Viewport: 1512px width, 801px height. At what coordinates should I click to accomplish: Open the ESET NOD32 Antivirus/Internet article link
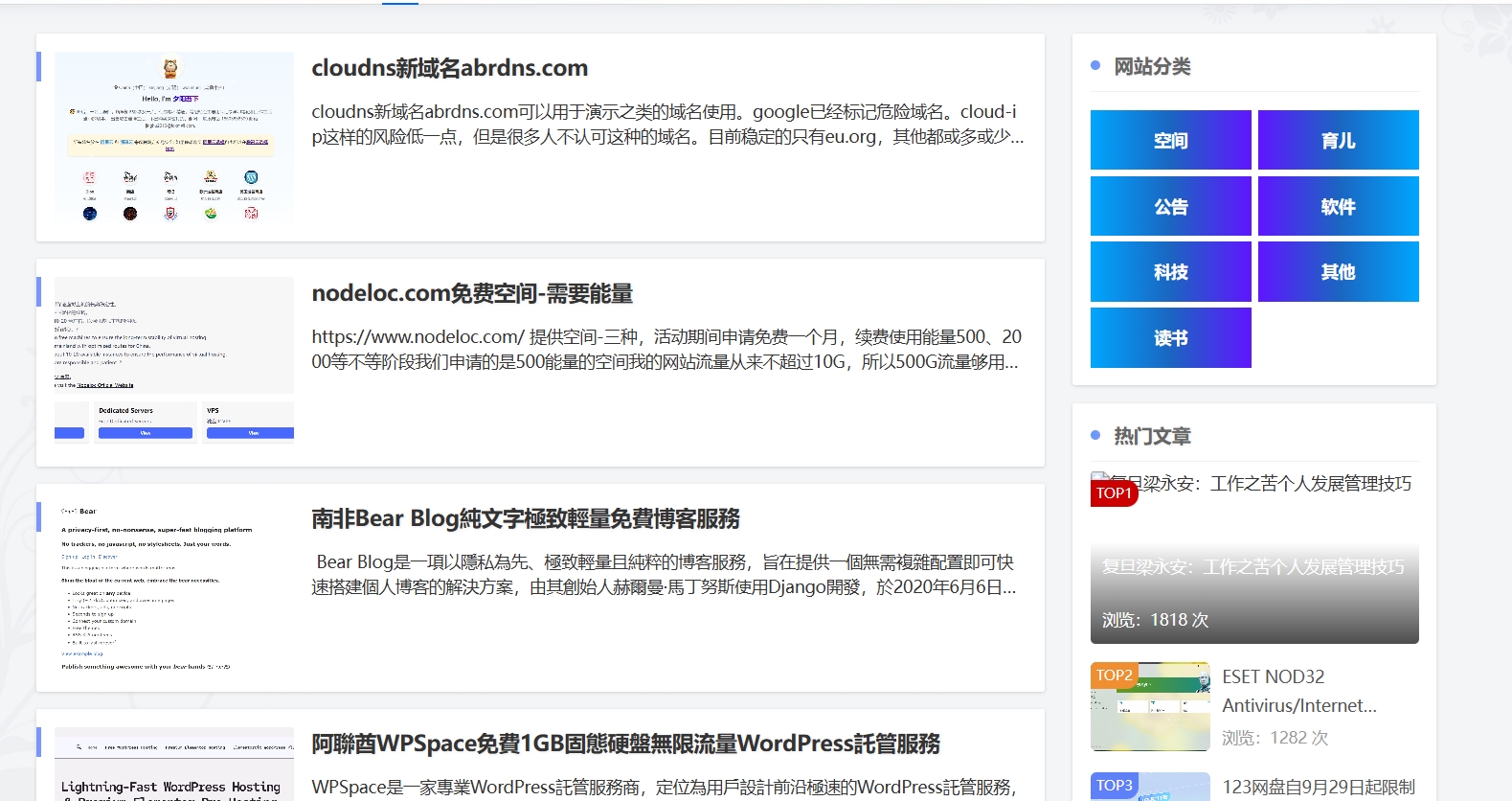pos(1299,691)
